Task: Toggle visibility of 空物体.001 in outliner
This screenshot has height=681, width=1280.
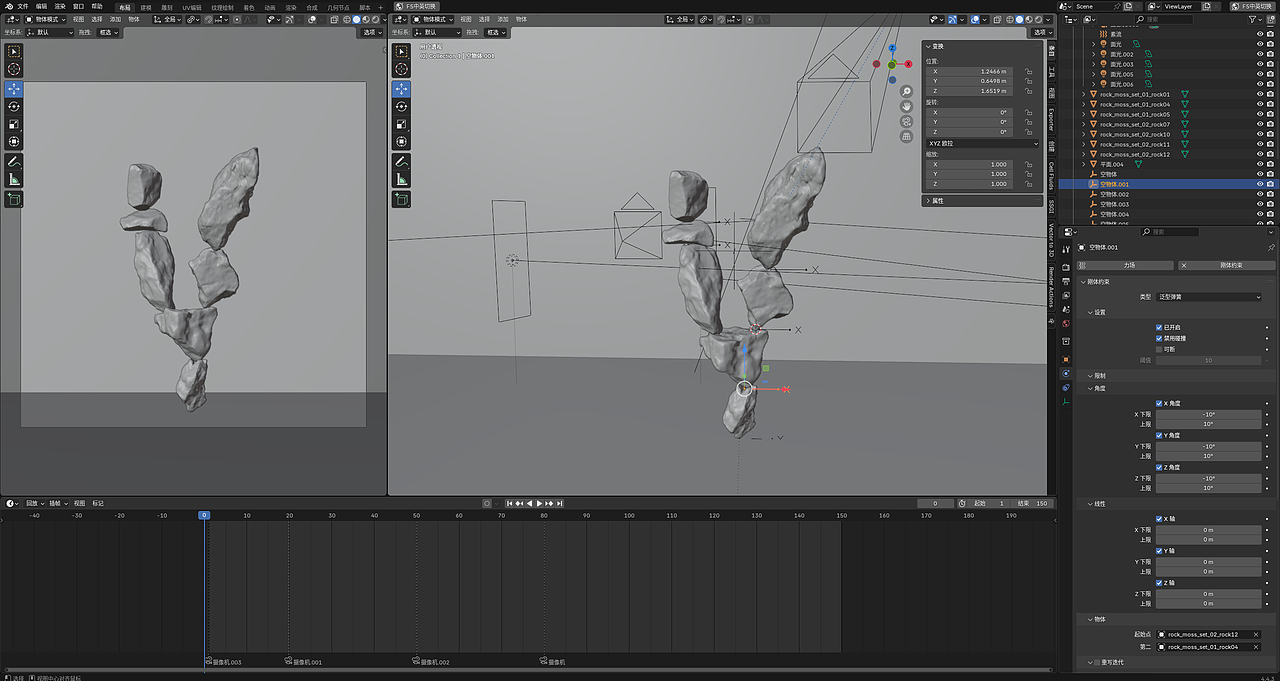Action: [x=1259, y=184]
